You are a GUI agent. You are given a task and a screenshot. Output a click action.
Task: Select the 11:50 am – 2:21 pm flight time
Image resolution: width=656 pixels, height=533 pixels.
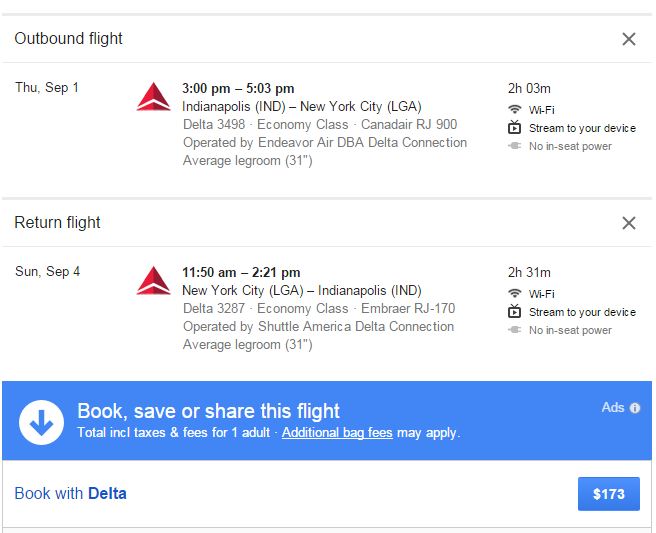pos(241,272)
